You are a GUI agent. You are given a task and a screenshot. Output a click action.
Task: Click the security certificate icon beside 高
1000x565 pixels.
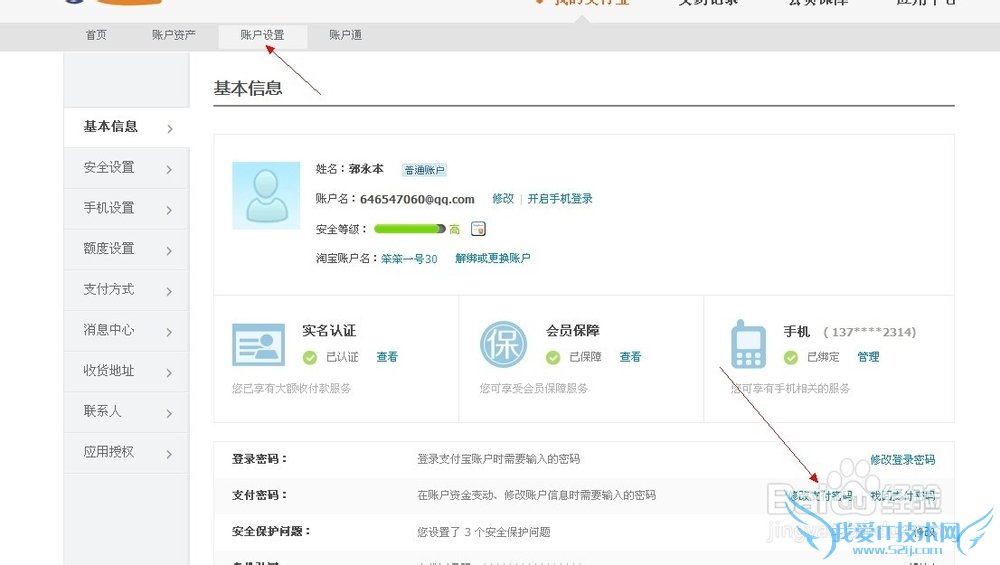click(478, 228)
